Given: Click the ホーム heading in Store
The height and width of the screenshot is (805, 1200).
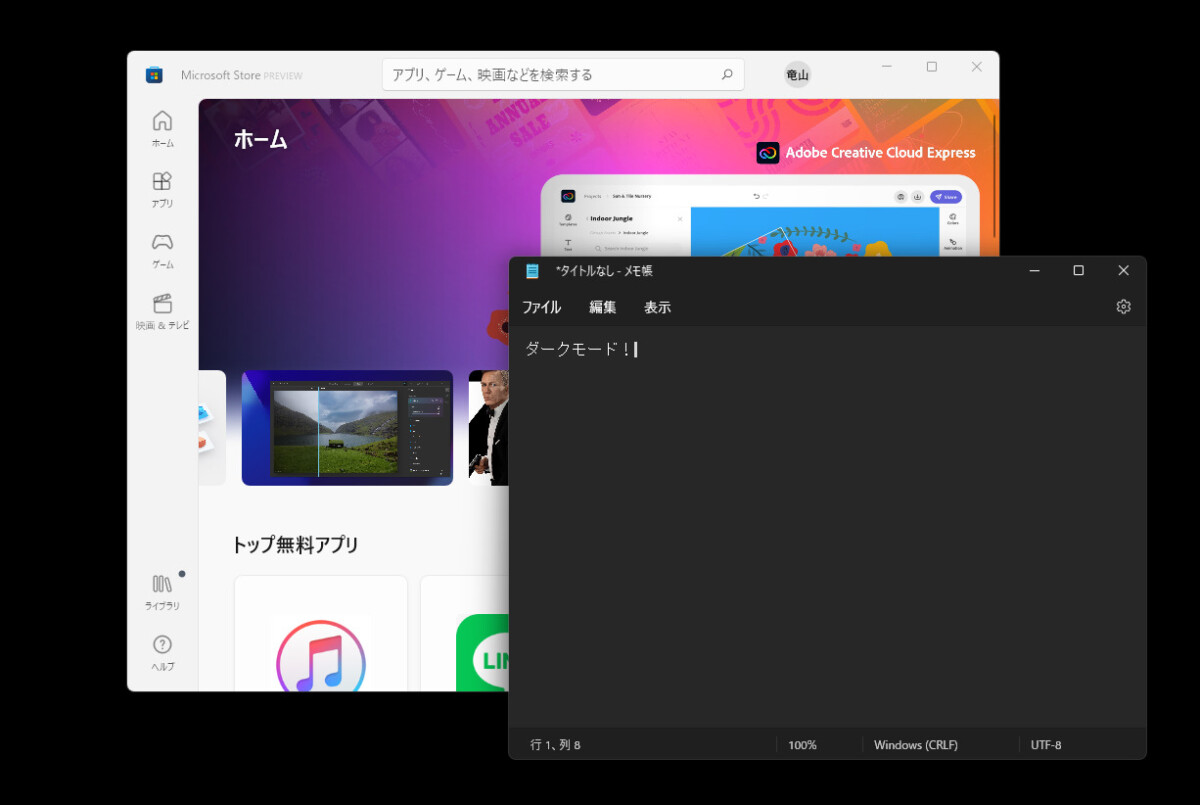Looking at the screenshot, I should coord(260,139).
